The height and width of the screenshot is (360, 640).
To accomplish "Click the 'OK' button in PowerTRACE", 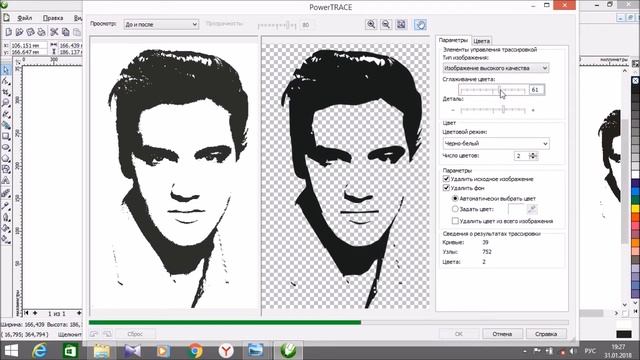I will pos(458,334).
